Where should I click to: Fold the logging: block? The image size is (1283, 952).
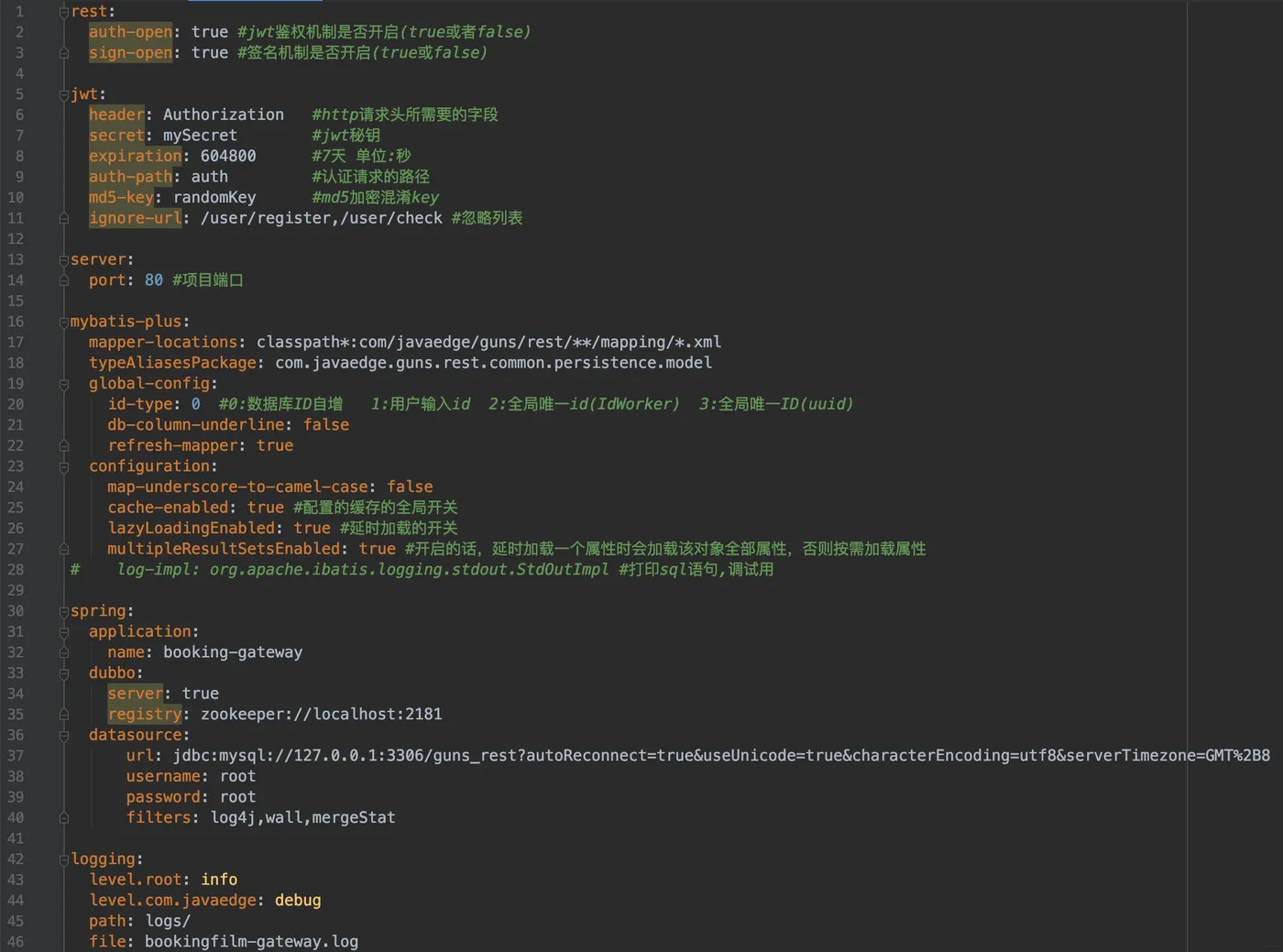click(64, 859)
